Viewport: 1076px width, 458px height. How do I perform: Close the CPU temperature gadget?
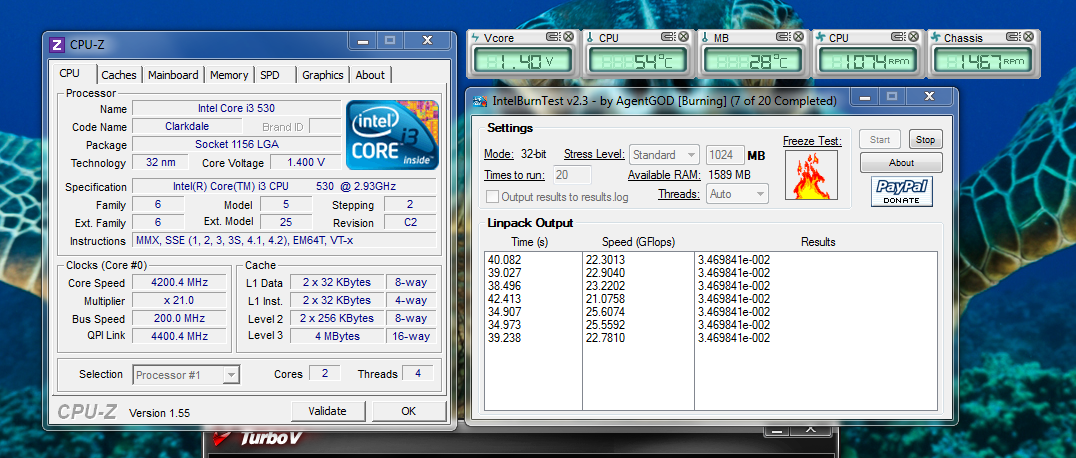point(683,37)
